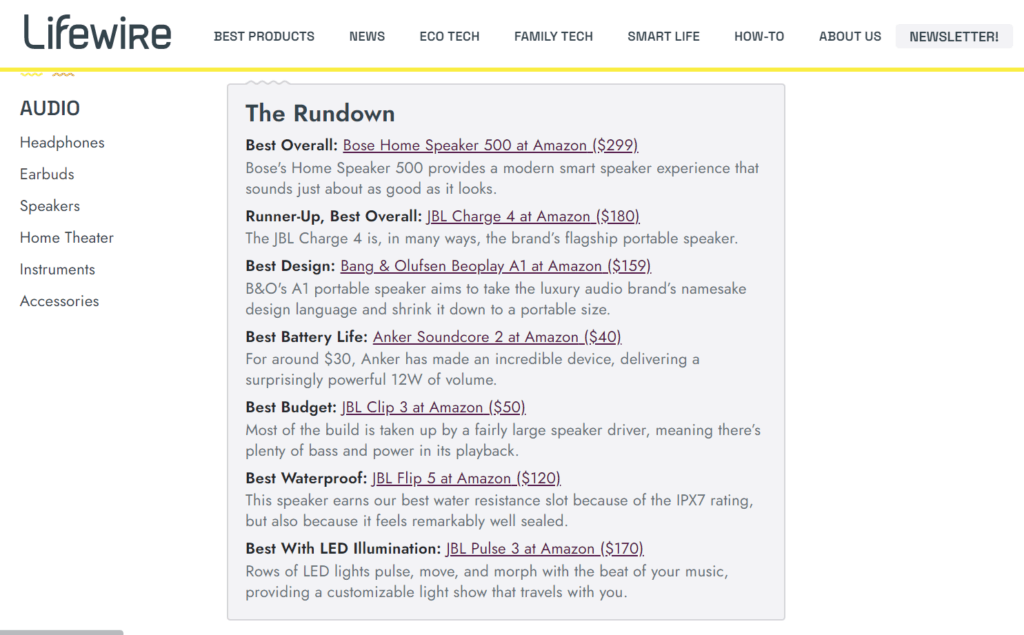The image size is (1024, 635).
Task: Click The Rundown heading
Action: coord(320,114)
